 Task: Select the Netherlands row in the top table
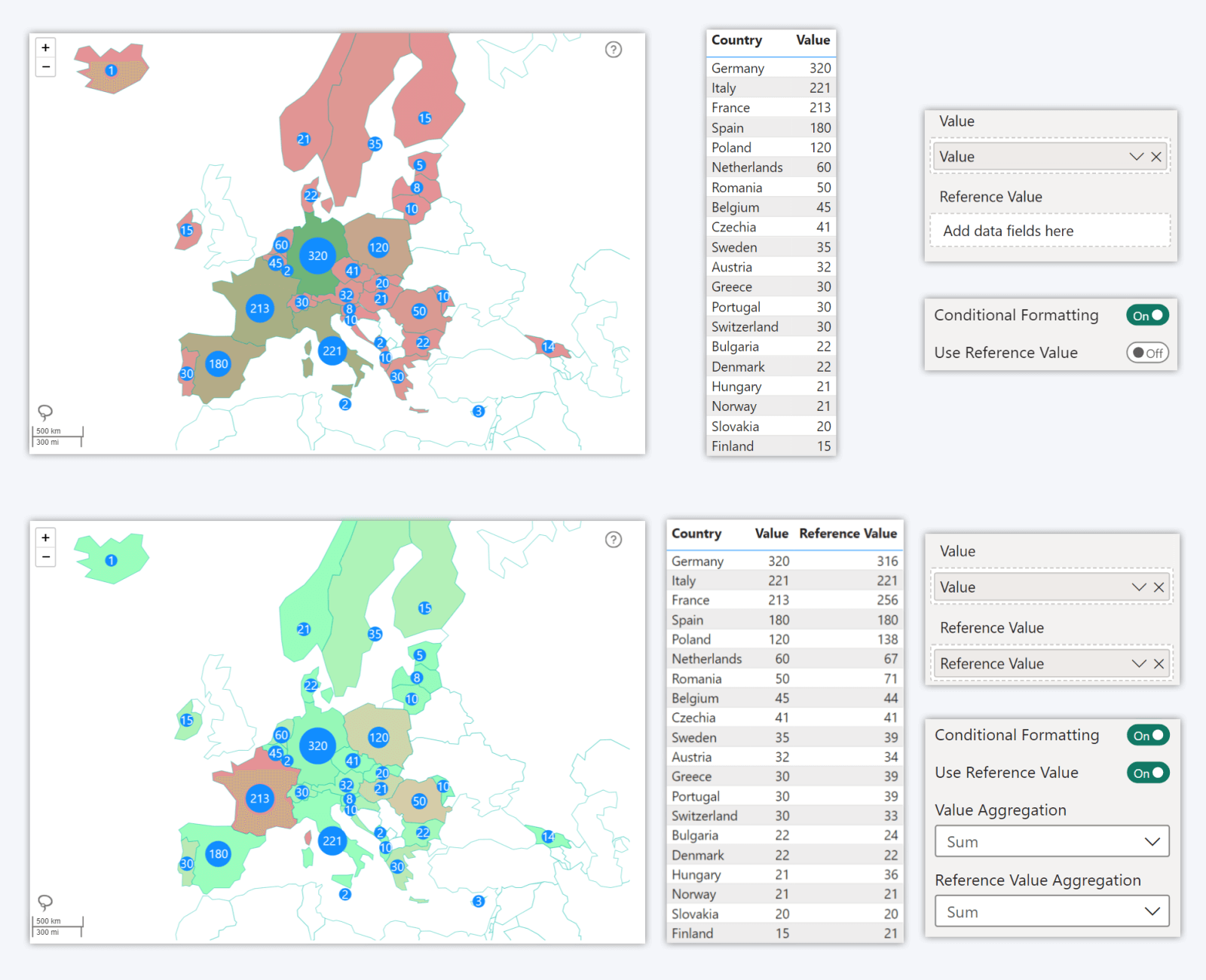tap(771, 167)
